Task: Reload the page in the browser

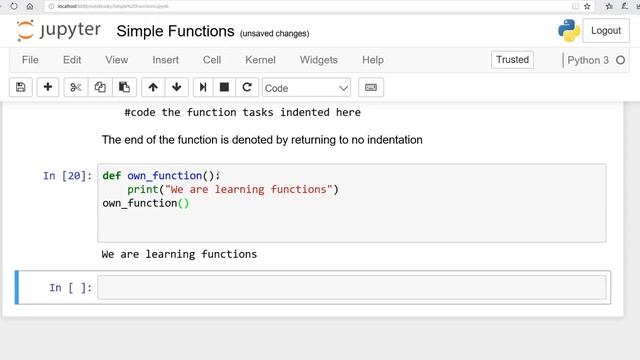Action: (14, 6)
